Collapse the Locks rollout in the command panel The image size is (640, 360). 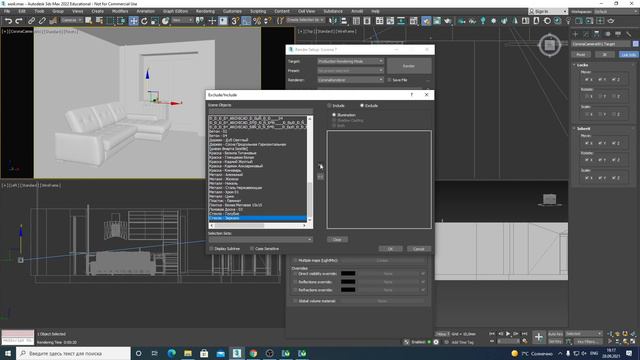tap(582, 65)
